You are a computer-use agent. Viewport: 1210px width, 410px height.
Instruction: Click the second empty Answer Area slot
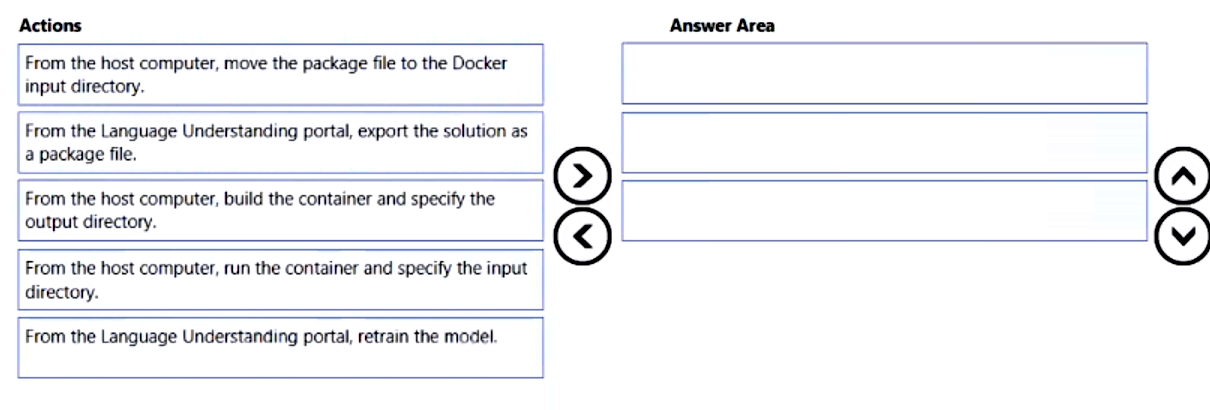(884, 142)
